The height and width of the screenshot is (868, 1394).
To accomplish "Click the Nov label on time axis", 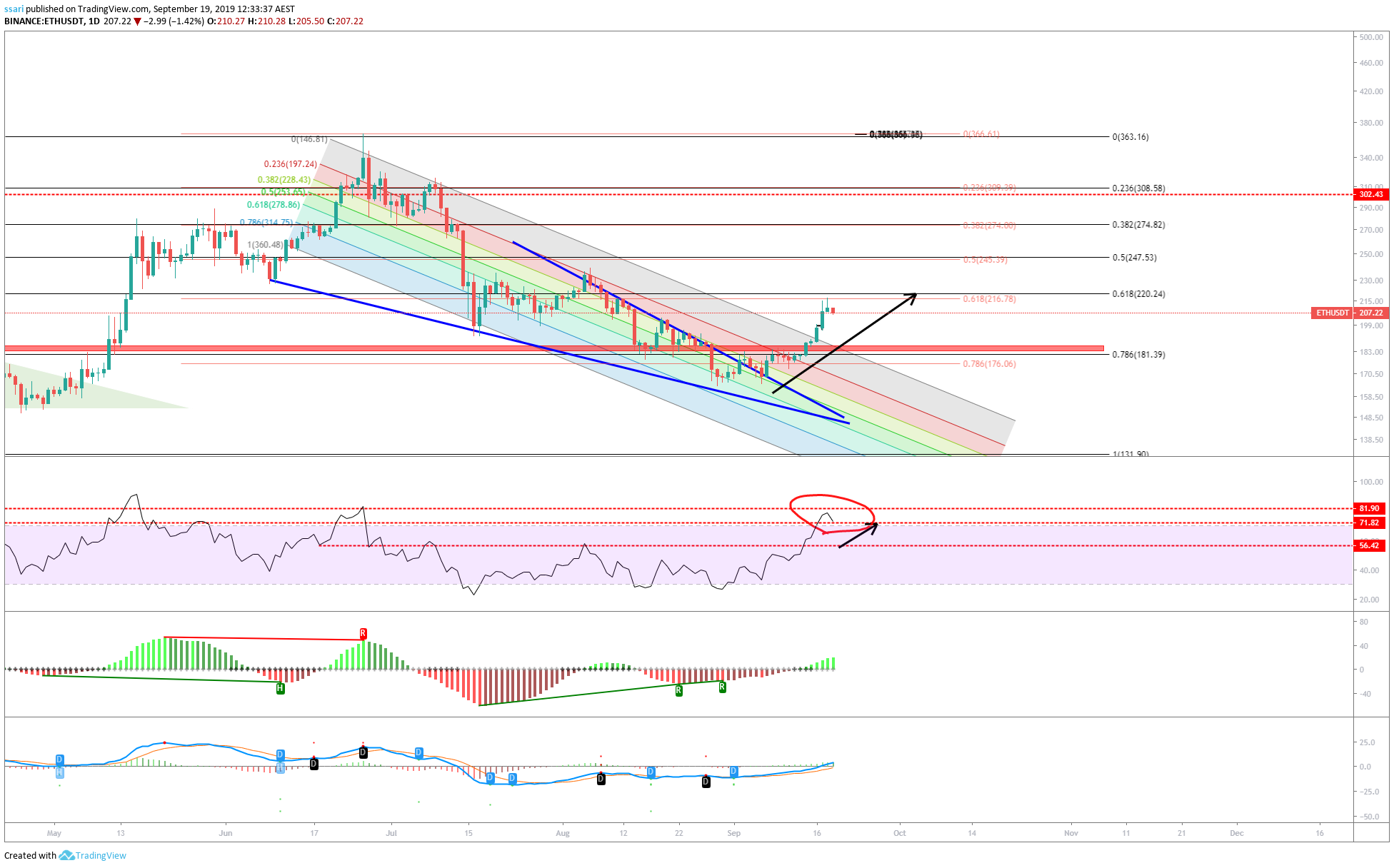I will (1071, 833).
